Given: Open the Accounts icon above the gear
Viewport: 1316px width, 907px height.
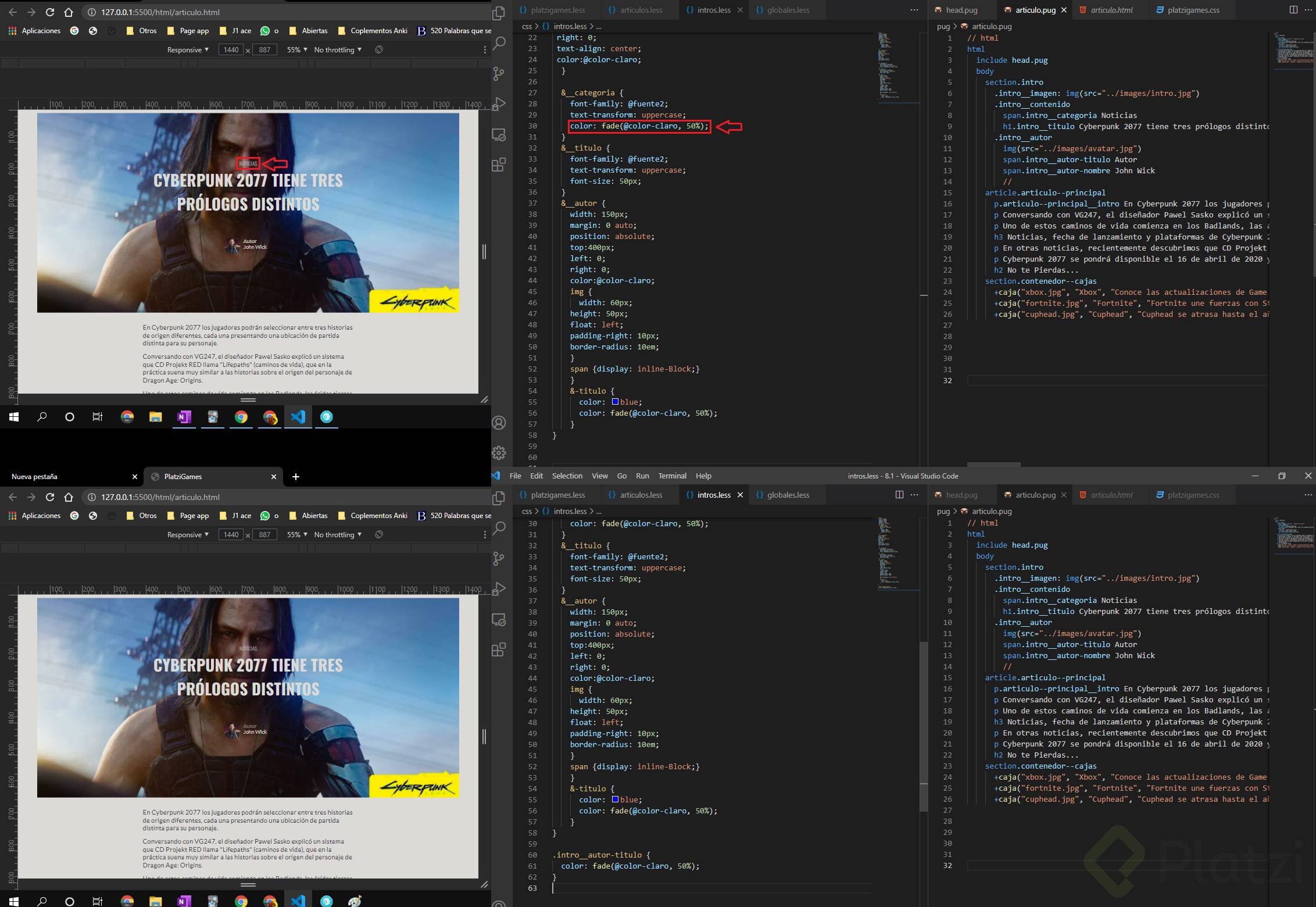Looking at the screenshot, I should click(x=499, y=423).
